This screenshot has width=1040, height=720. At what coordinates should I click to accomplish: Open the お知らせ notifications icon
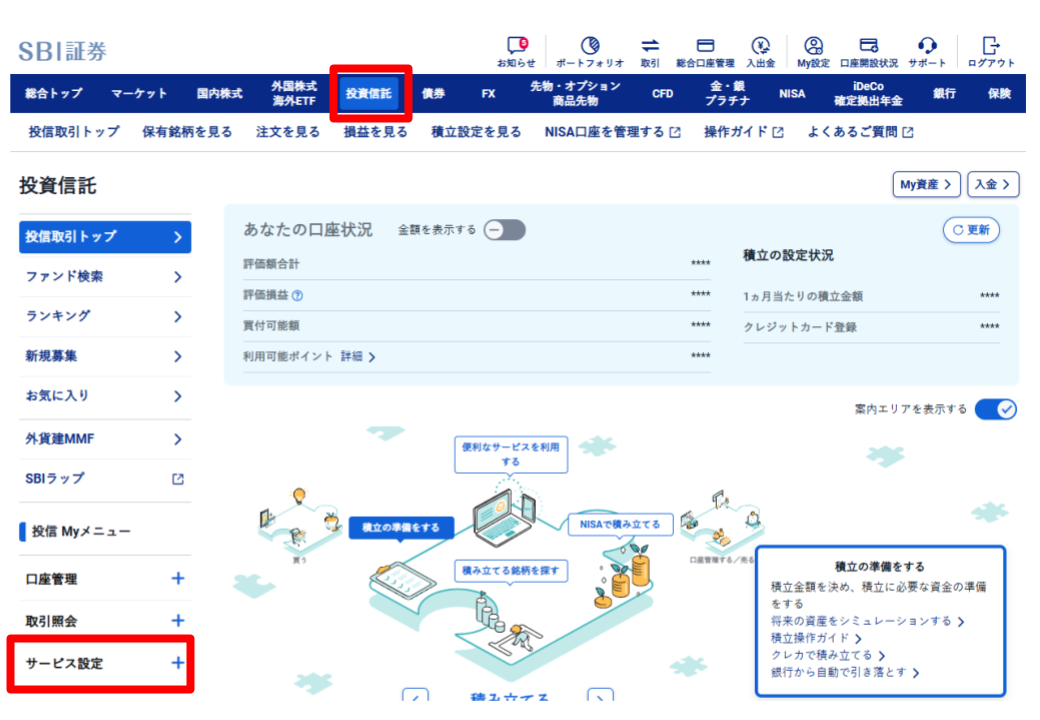[x=517, y=46]
